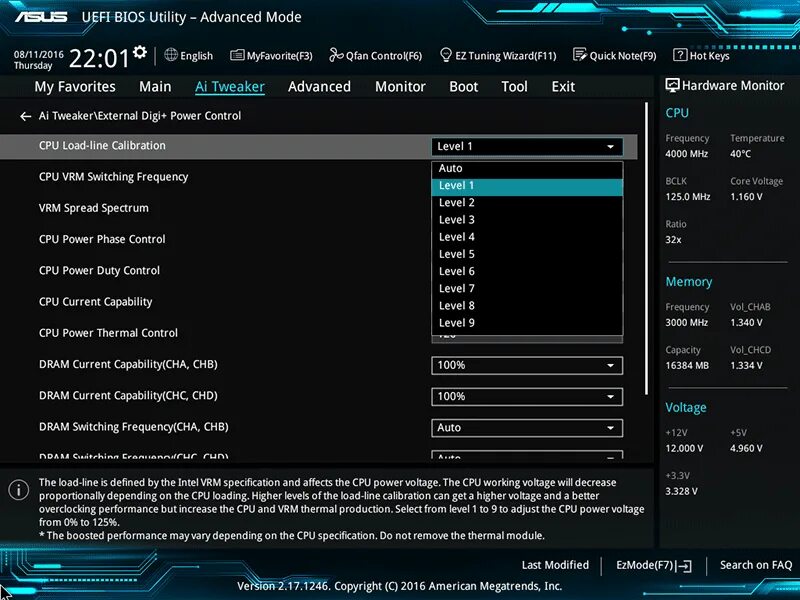This screenshot has width=800, height=600.
Task: Select Level 1 in the dropdown list
Action: pos(527,186)
